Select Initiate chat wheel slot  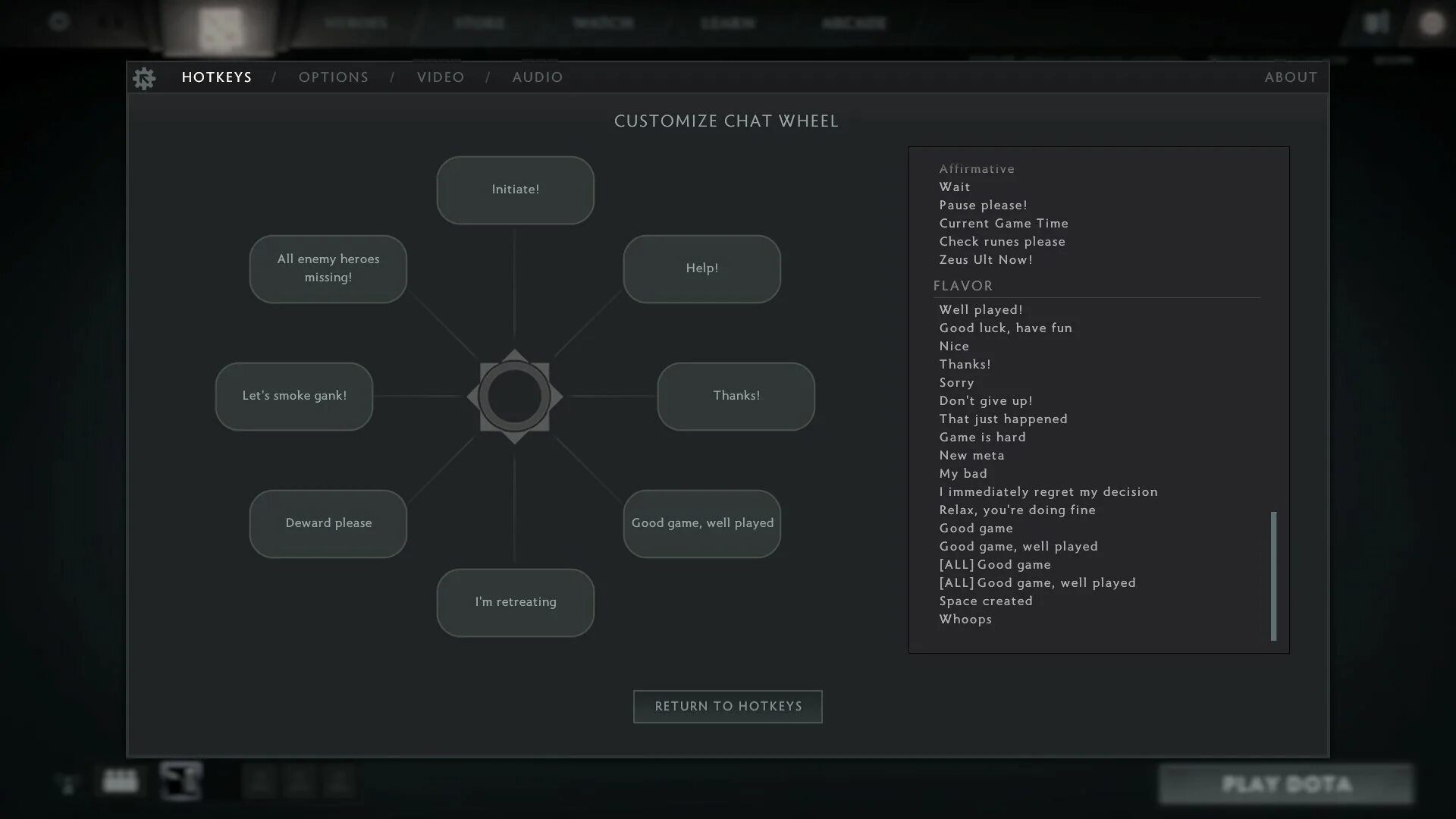[x=515, y=189]
